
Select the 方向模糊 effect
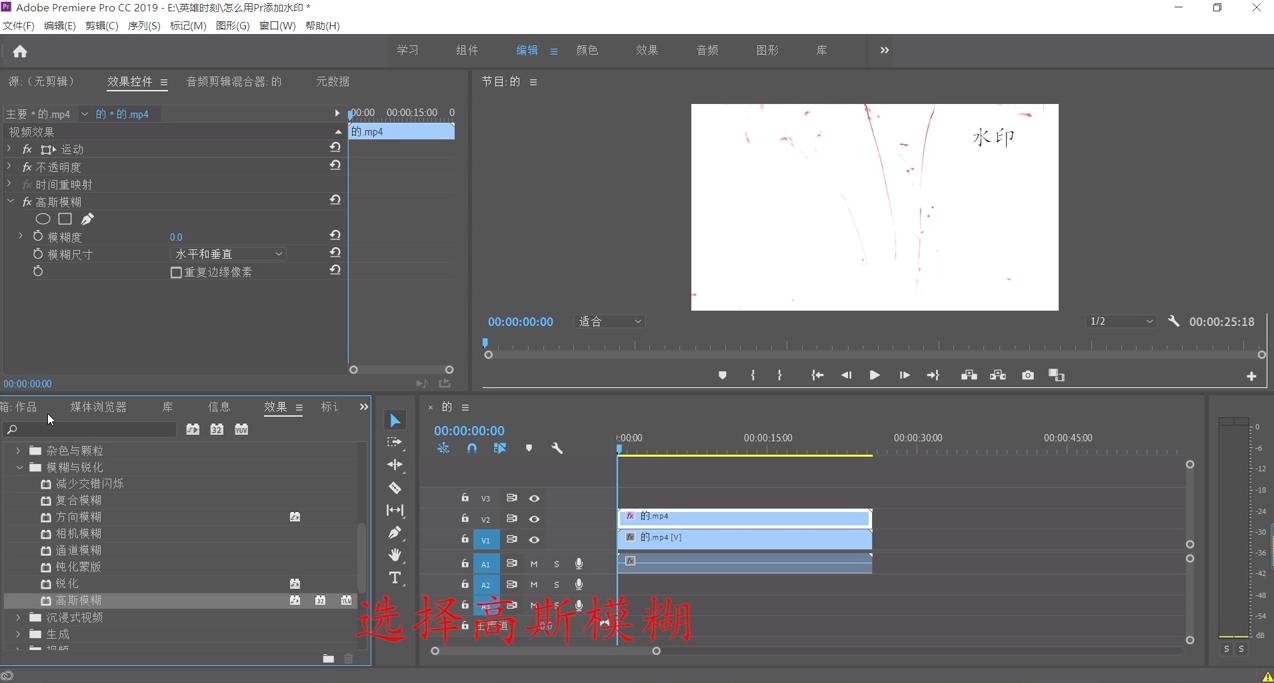[x=78, y=517]
